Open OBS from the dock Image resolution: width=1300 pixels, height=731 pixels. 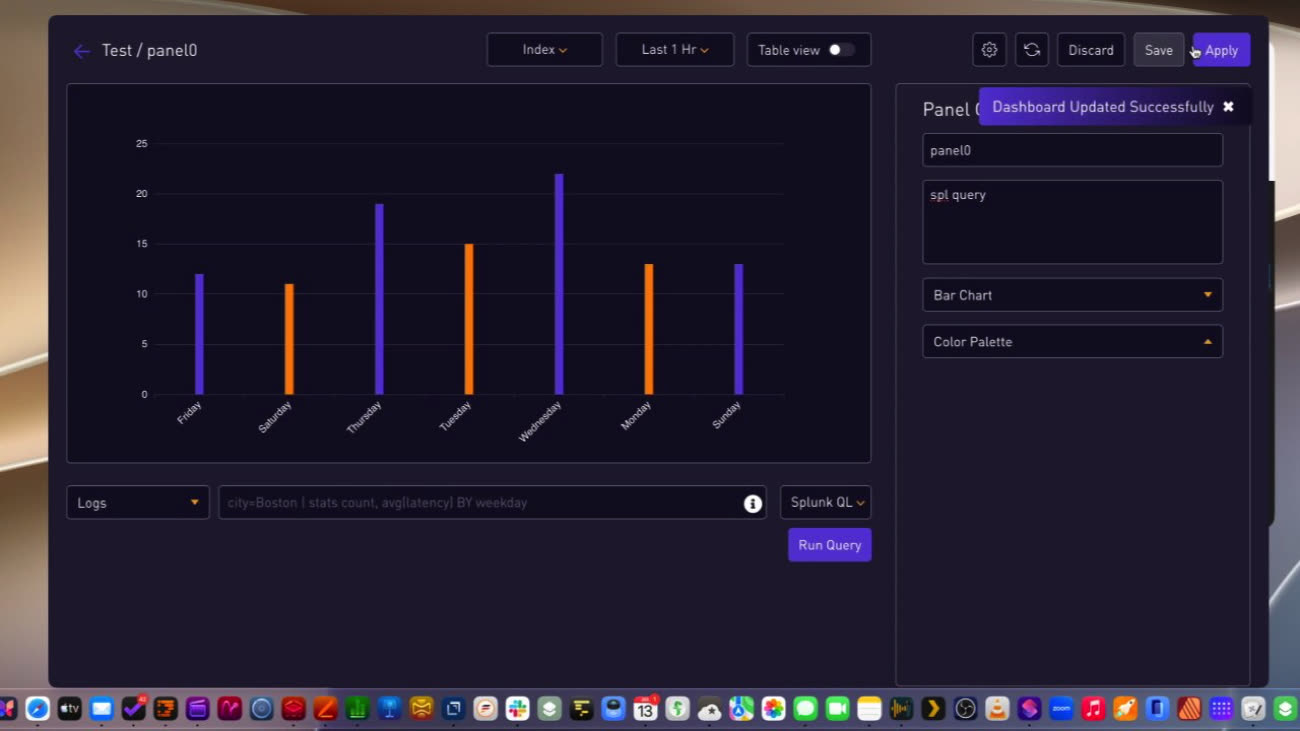tap(965, 709)
